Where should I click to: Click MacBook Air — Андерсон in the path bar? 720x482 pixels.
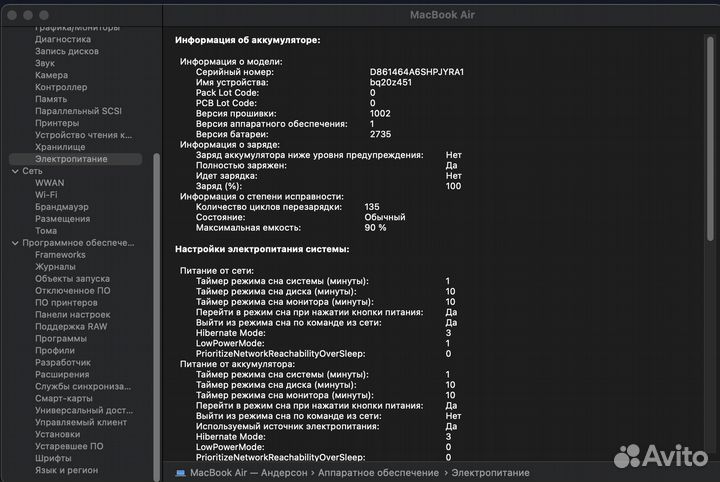pyautogui.click(x=248, y=471)
